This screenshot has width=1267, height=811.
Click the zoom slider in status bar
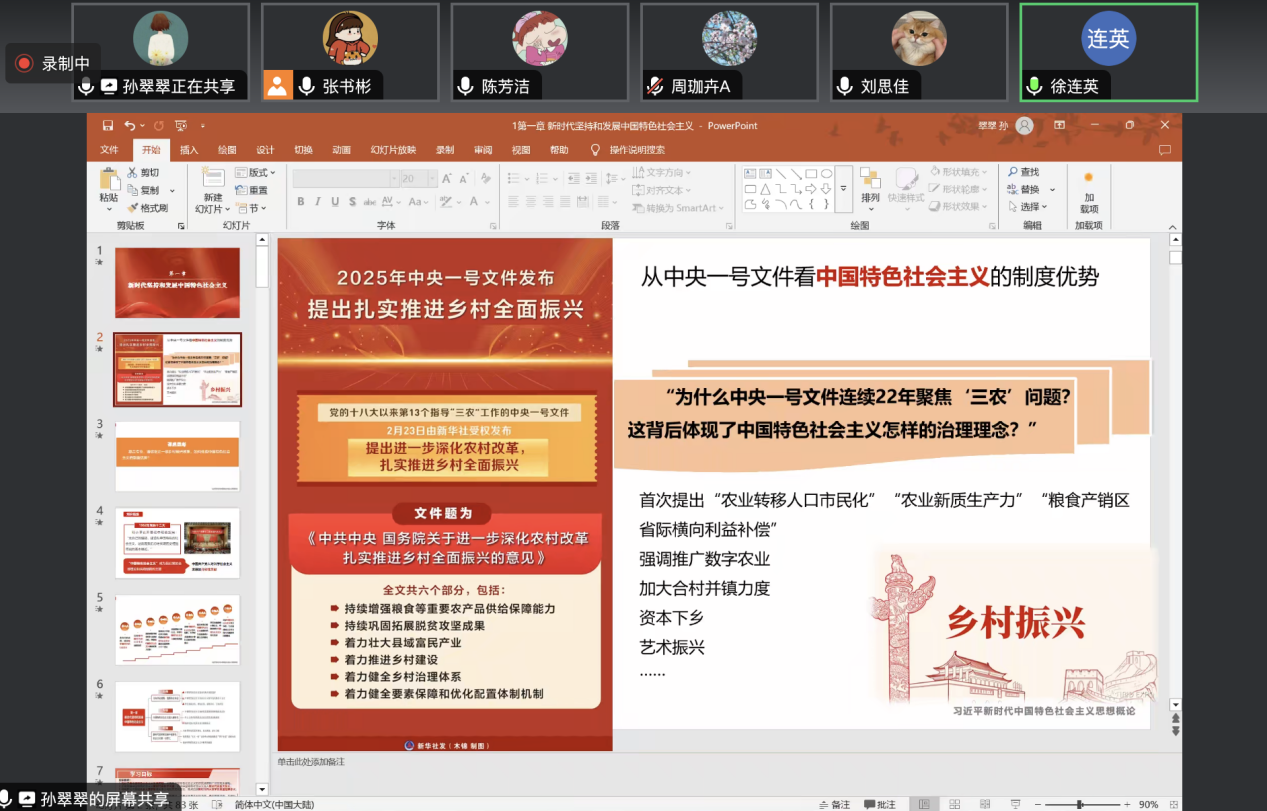[1080, 804]
